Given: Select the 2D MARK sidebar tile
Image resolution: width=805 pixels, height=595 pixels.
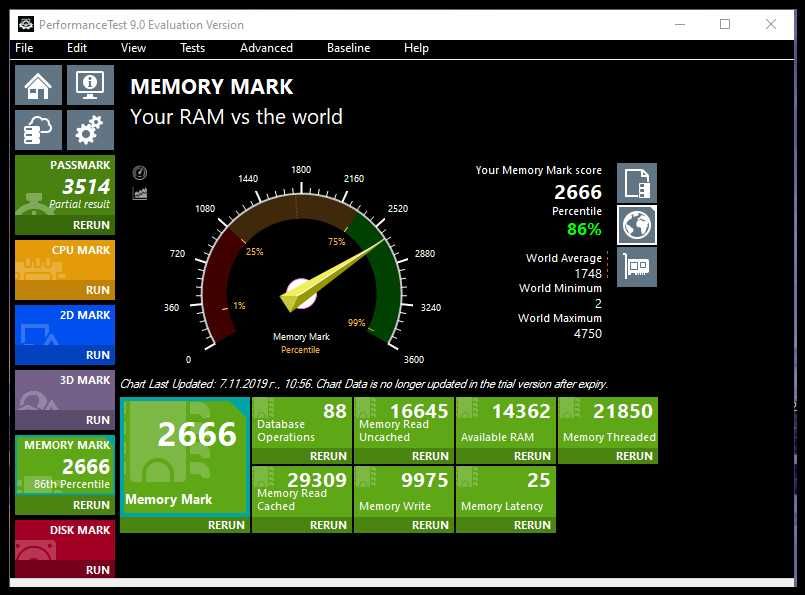Looking at the screenshot, I should click(x=65, y=326).
